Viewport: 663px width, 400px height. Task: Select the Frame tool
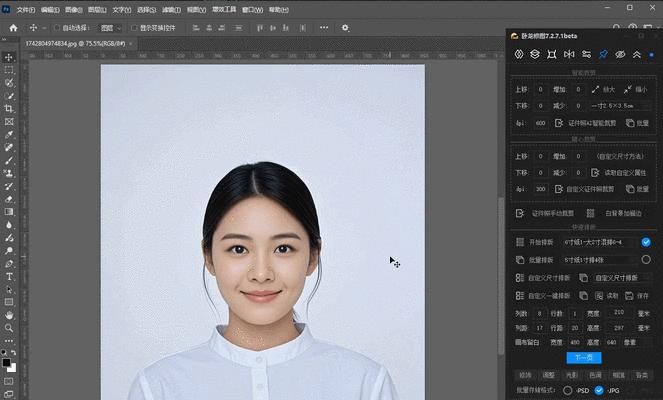click(x=9, y=122)
